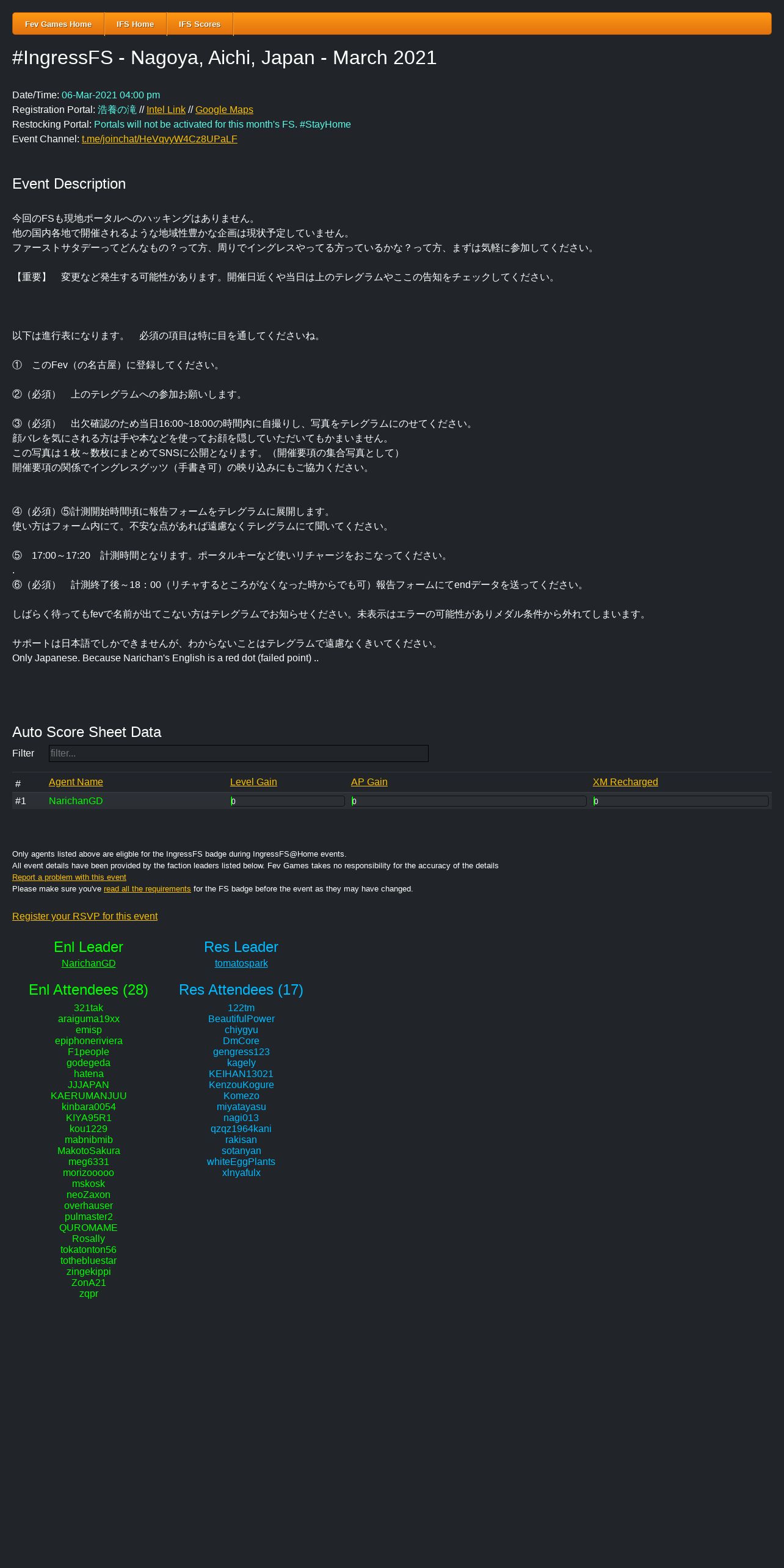Sort table by Level Gain column

[x=253, y=782]
